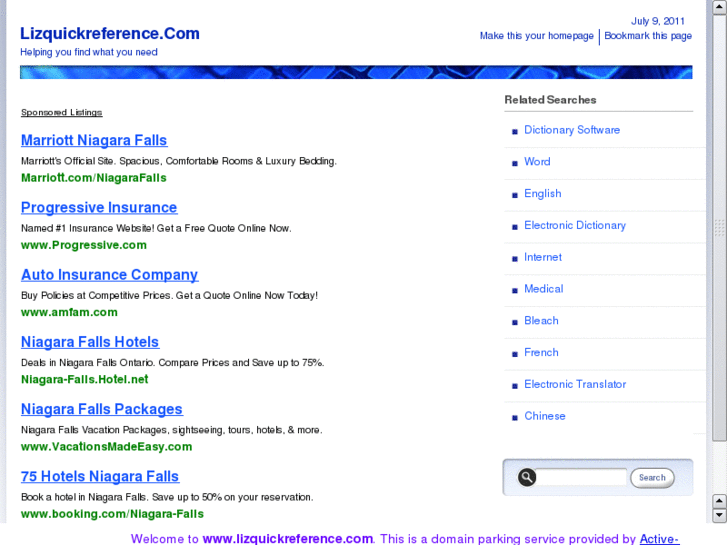The height and width of the screenshot is (545, 727).
Task: Open Auto Insurance Company listing
Action: coord(110,275)
